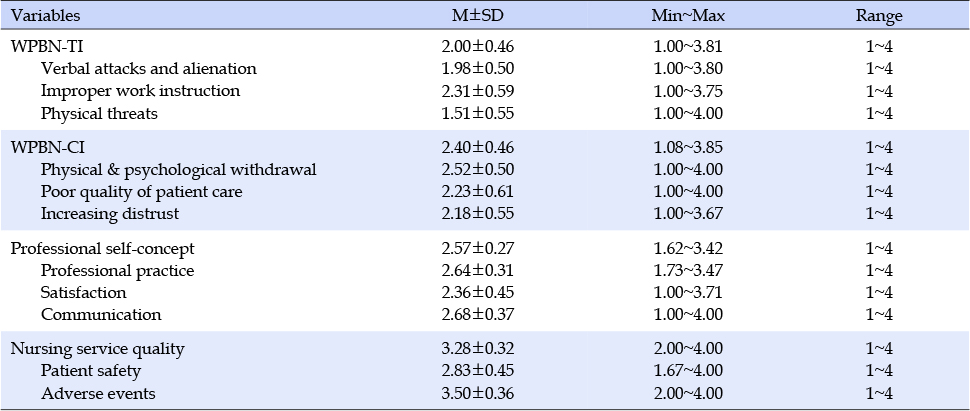Select the Adverse events row label
This screenshot has width=970, height=411.
coord(98,394)
